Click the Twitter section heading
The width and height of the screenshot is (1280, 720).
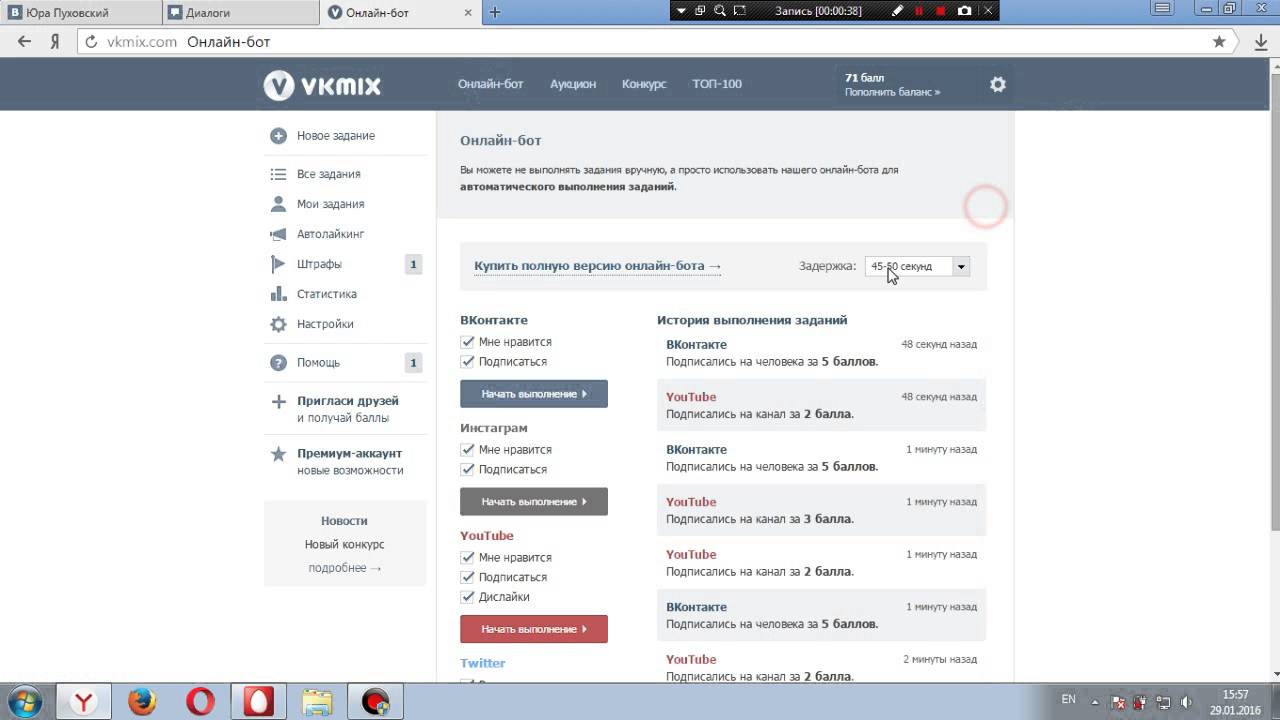[483, 663]
